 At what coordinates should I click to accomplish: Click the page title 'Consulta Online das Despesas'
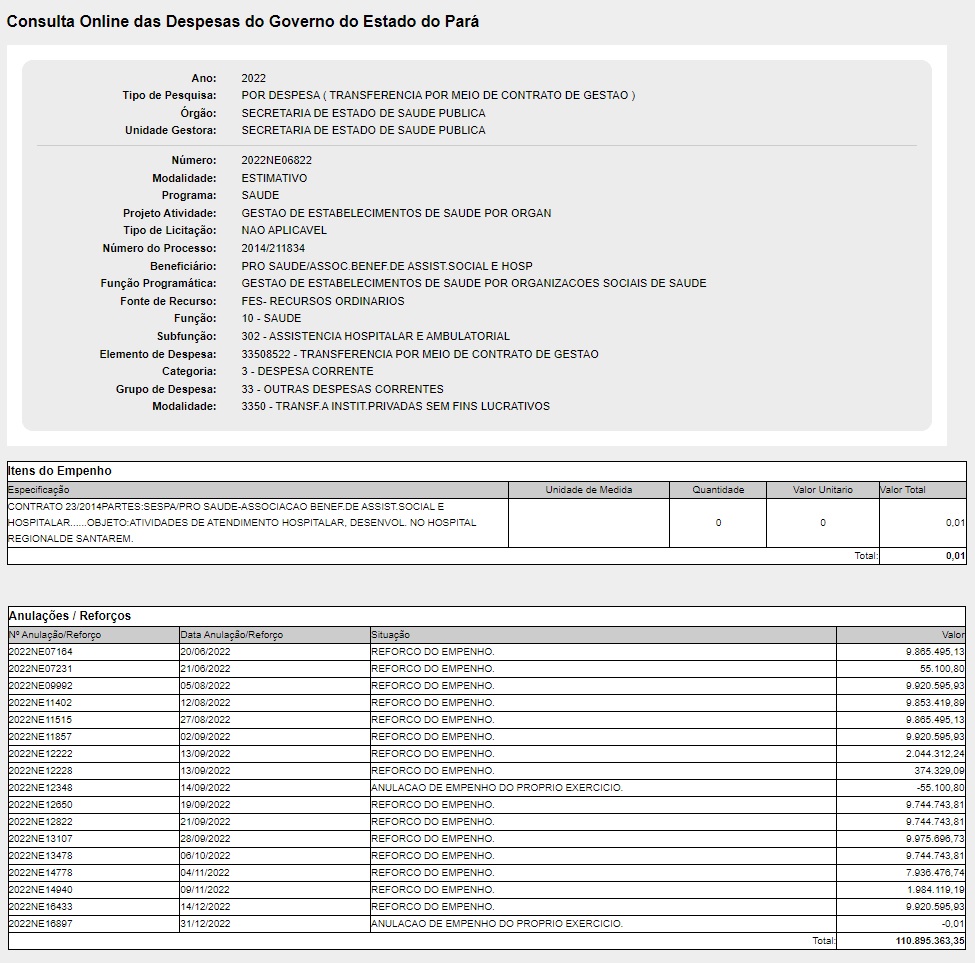click(x=243, y=21)
